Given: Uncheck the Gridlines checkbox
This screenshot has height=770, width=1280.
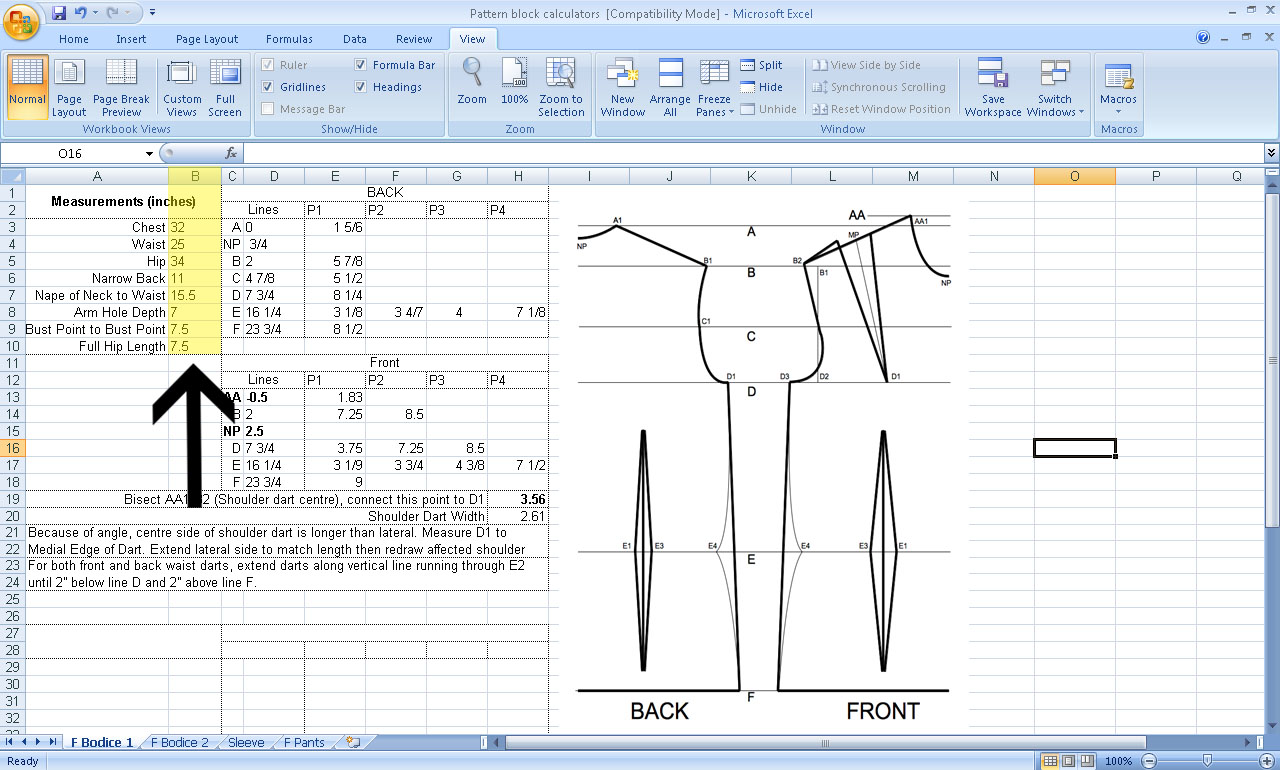Looking at the screenshot, I should [268, 87].
